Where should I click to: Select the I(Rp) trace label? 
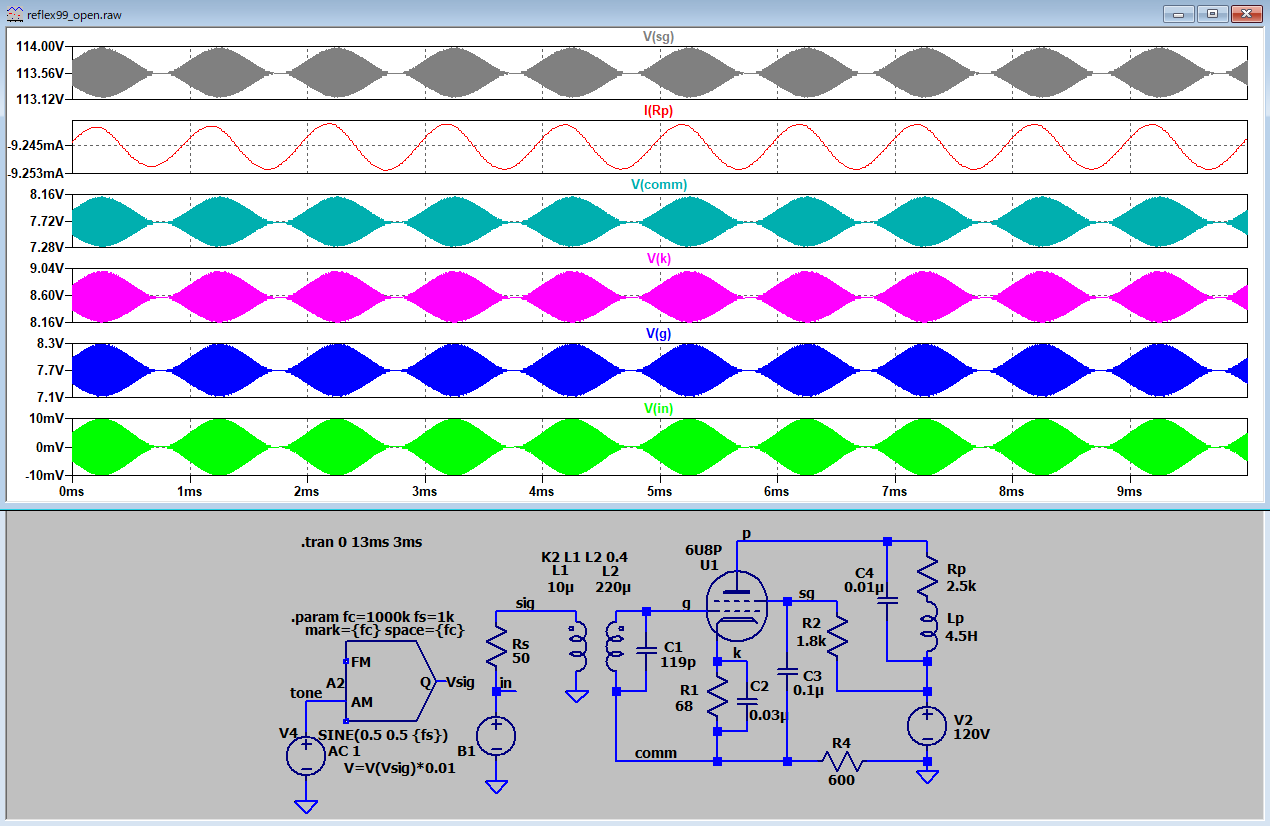tap(658, 110)
